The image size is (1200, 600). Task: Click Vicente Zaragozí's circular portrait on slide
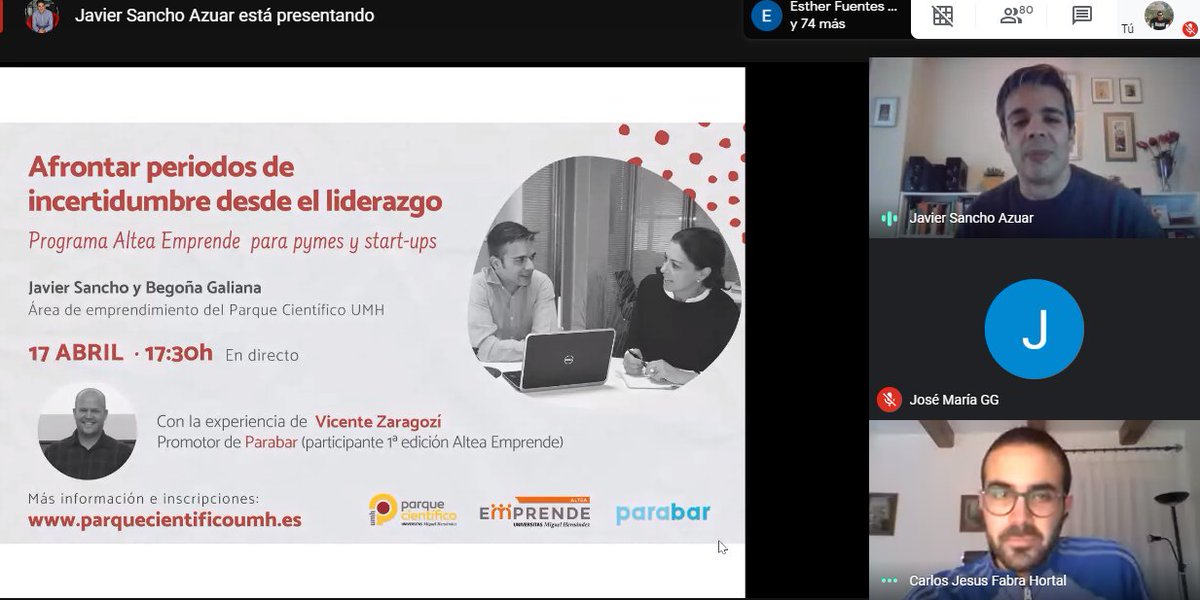87,431
